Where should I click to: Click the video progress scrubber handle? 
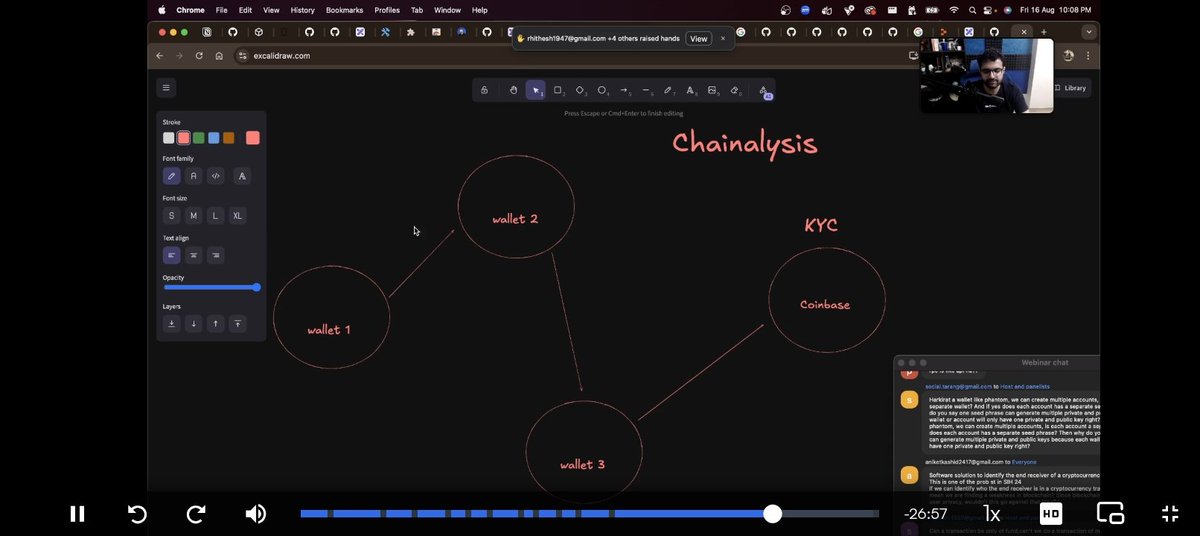pos(772,514)
